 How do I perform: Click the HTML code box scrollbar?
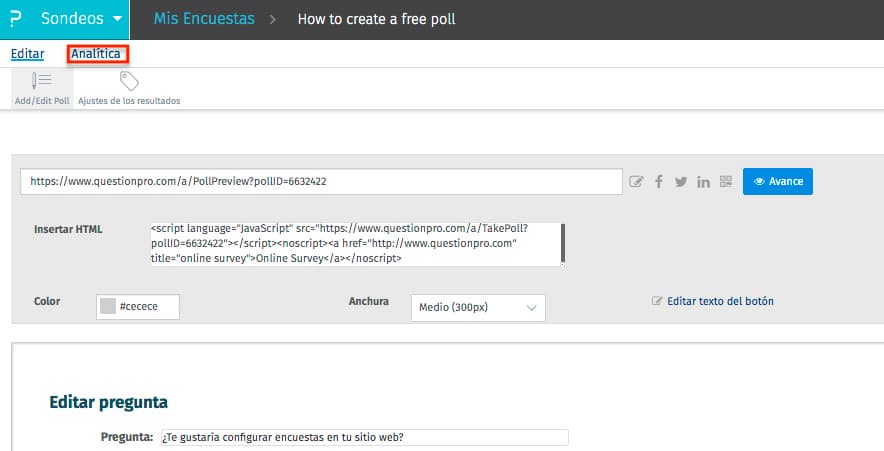tap(563, 243)
